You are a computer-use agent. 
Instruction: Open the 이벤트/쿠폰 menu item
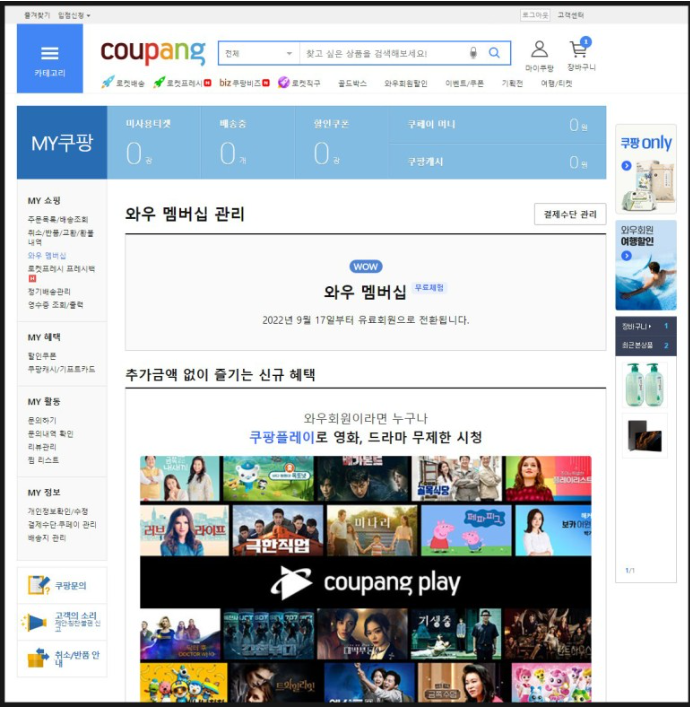[464, 83]
